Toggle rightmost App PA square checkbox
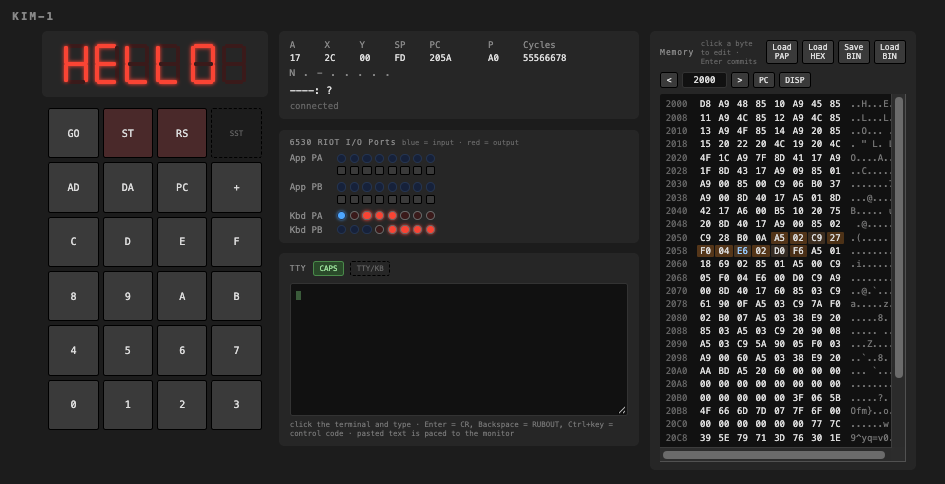 [x=430, y=171]
